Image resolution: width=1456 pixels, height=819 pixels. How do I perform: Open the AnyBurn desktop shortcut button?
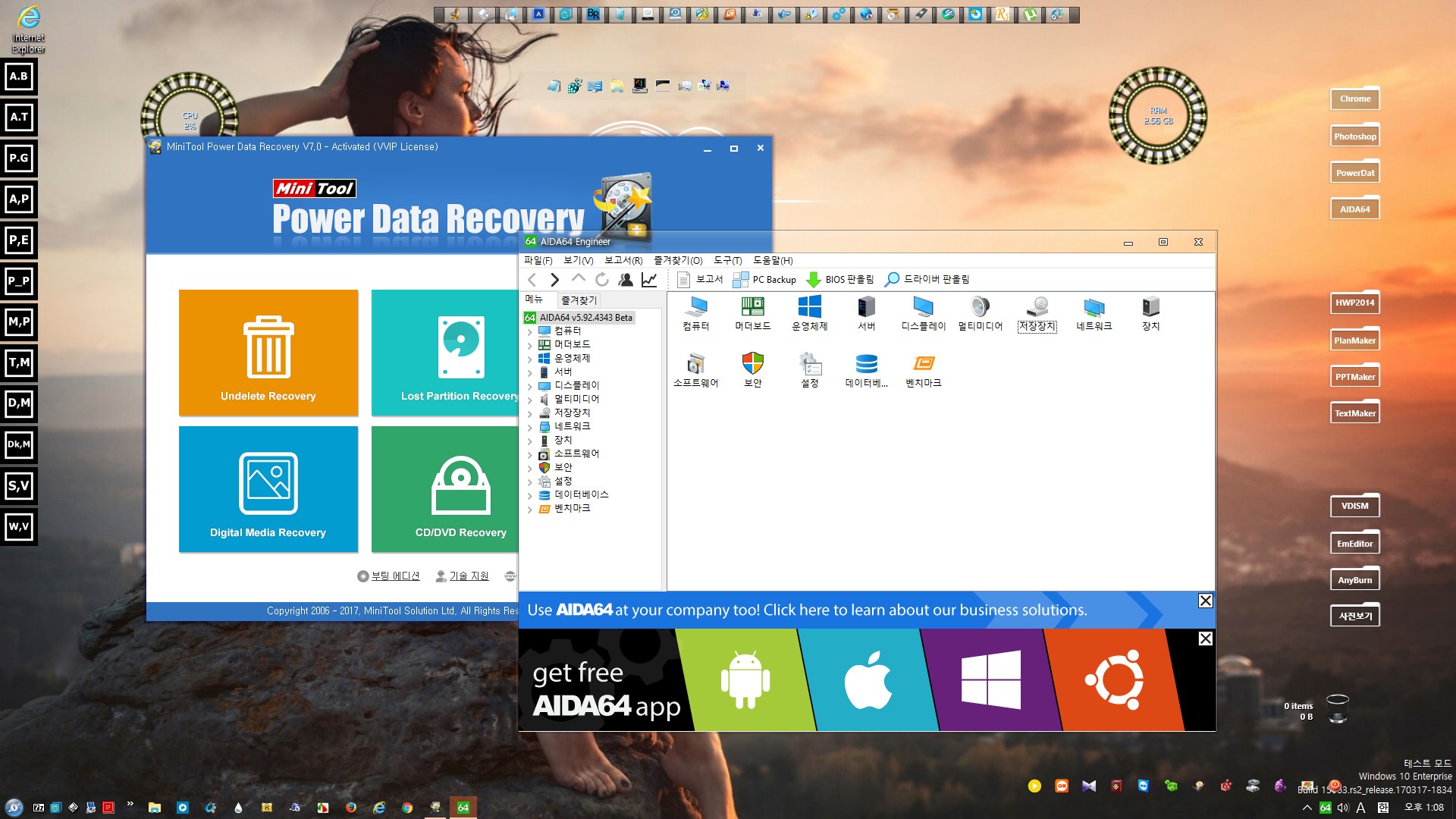(1354, 580)
